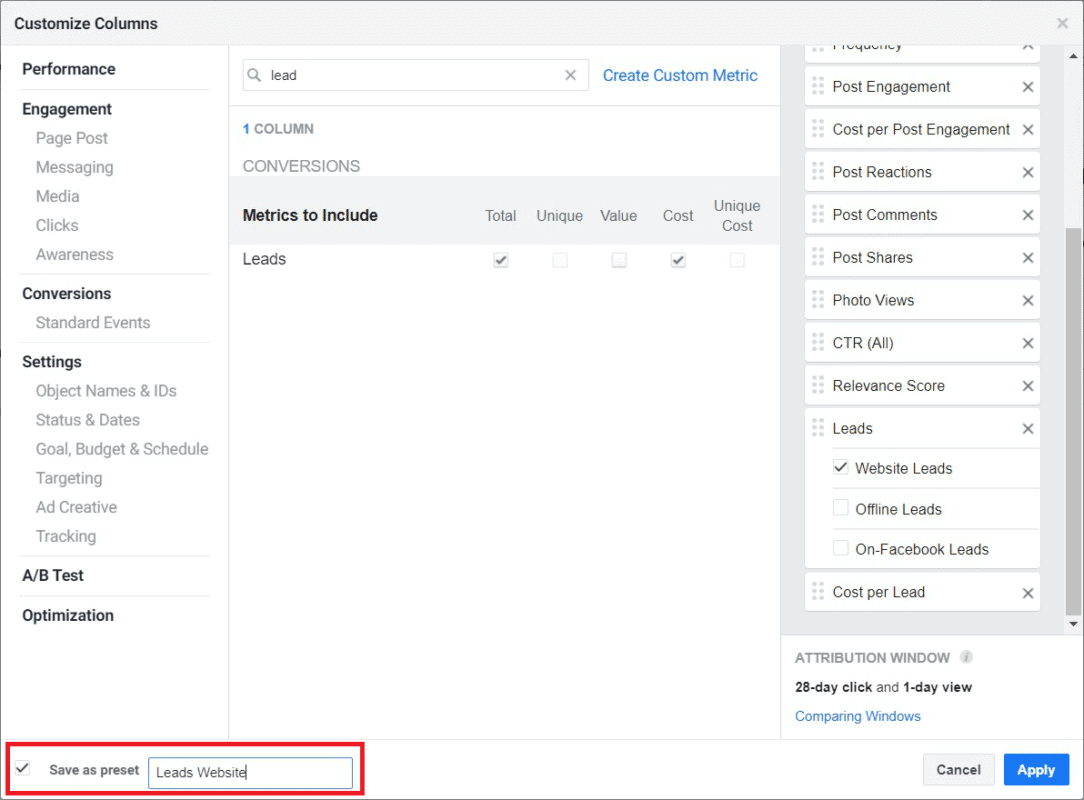Select Standard Events under Conversions
Screen dimensions: 1084x800
93,323
